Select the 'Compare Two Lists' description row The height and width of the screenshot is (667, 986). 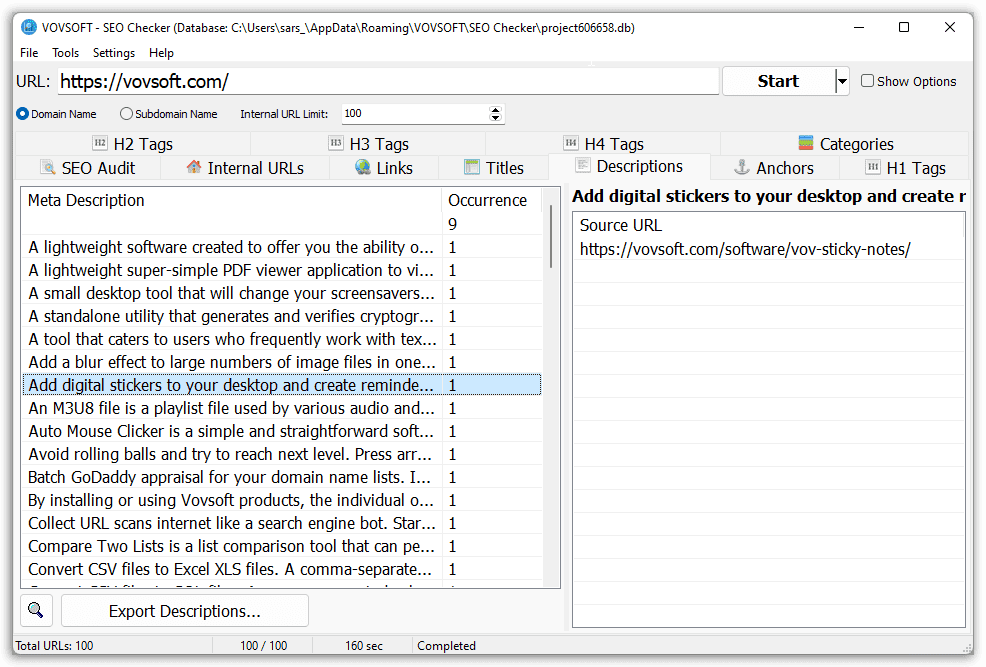(282, 546)
